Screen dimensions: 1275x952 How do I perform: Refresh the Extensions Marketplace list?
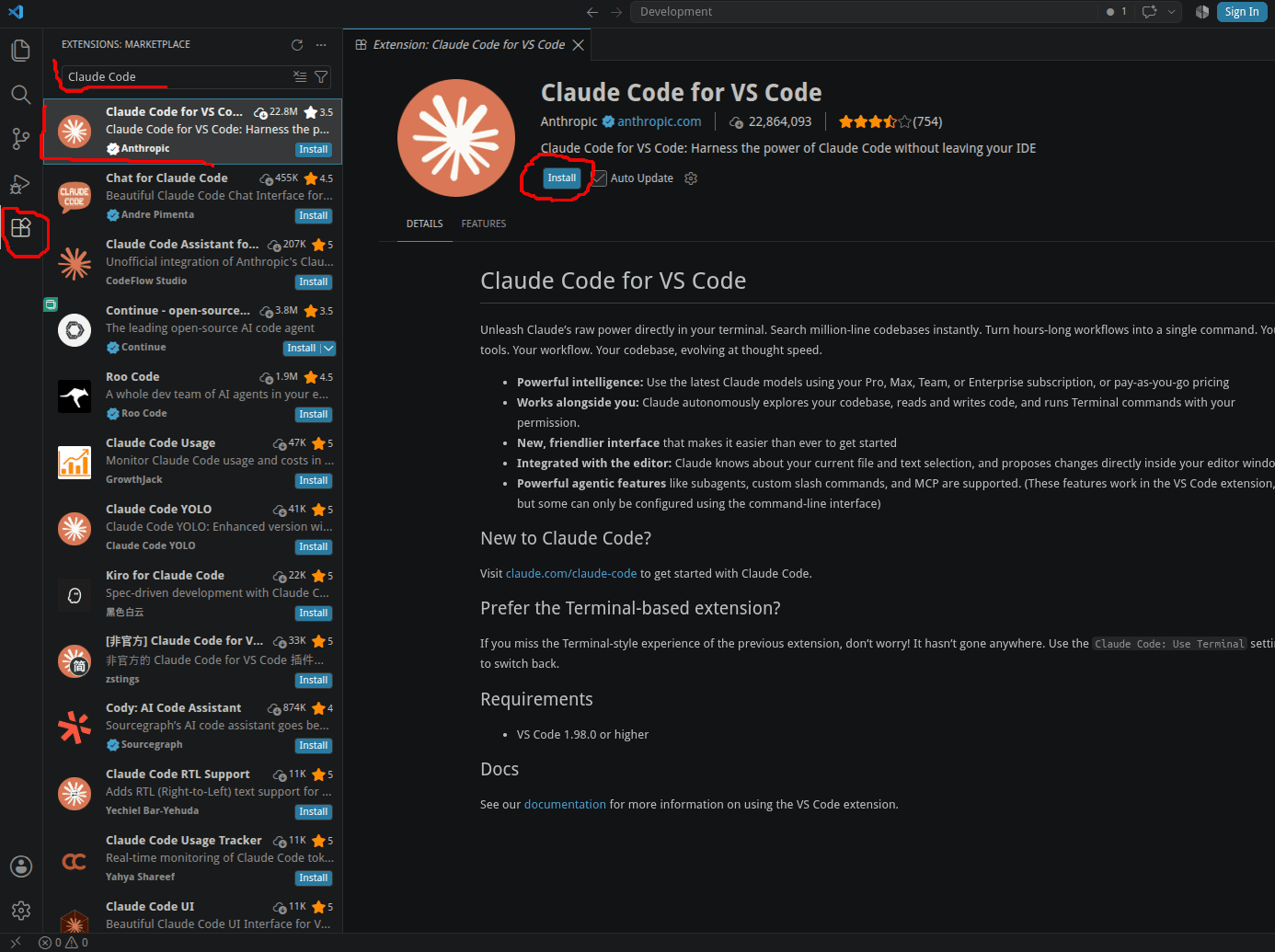(x=297, y=44)
